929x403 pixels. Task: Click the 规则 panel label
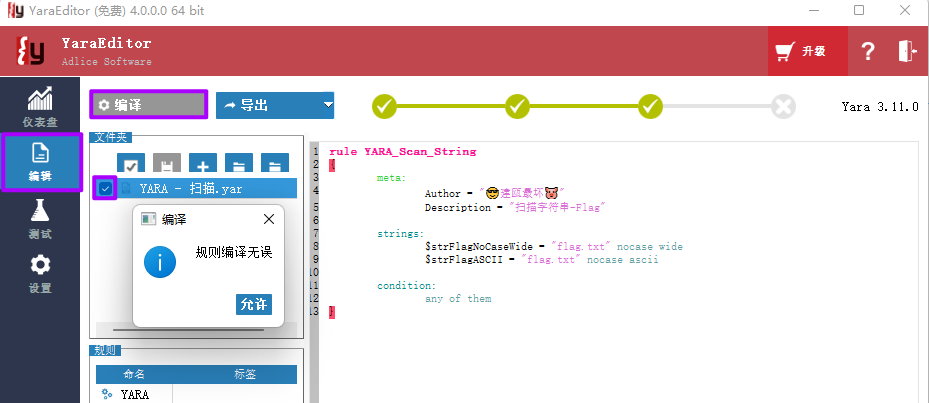105,350
